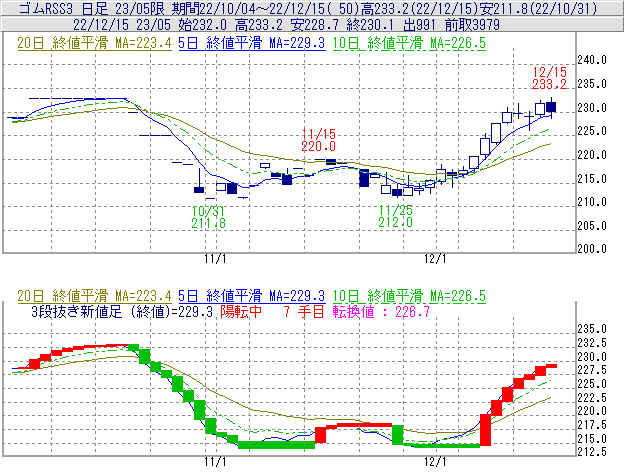Select the 10日 終値平滑 MA=226.5 label in lower chart
The image size is (624, 475).
click(409, 296)
